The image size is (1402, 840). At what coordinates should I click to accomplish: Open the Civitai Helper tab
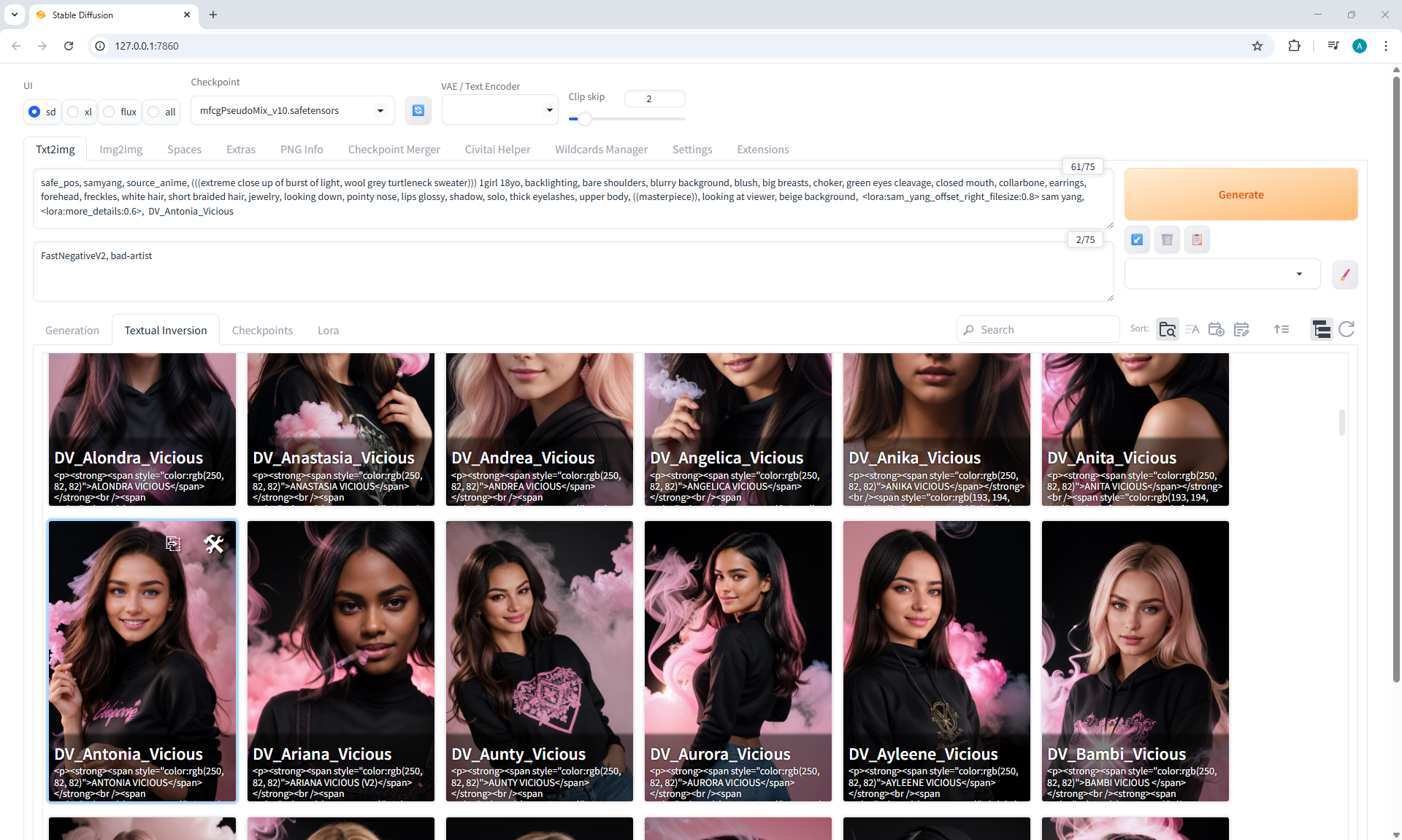pos(497,149)
